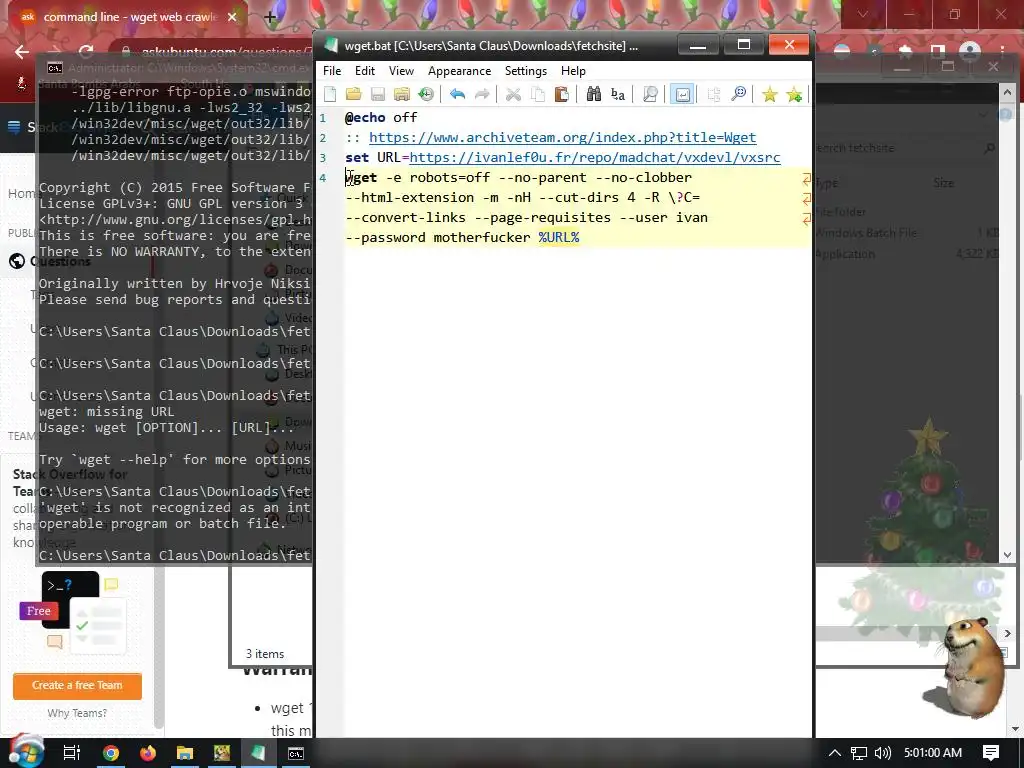Open Find with the binoculars icon

coord(593,94)
